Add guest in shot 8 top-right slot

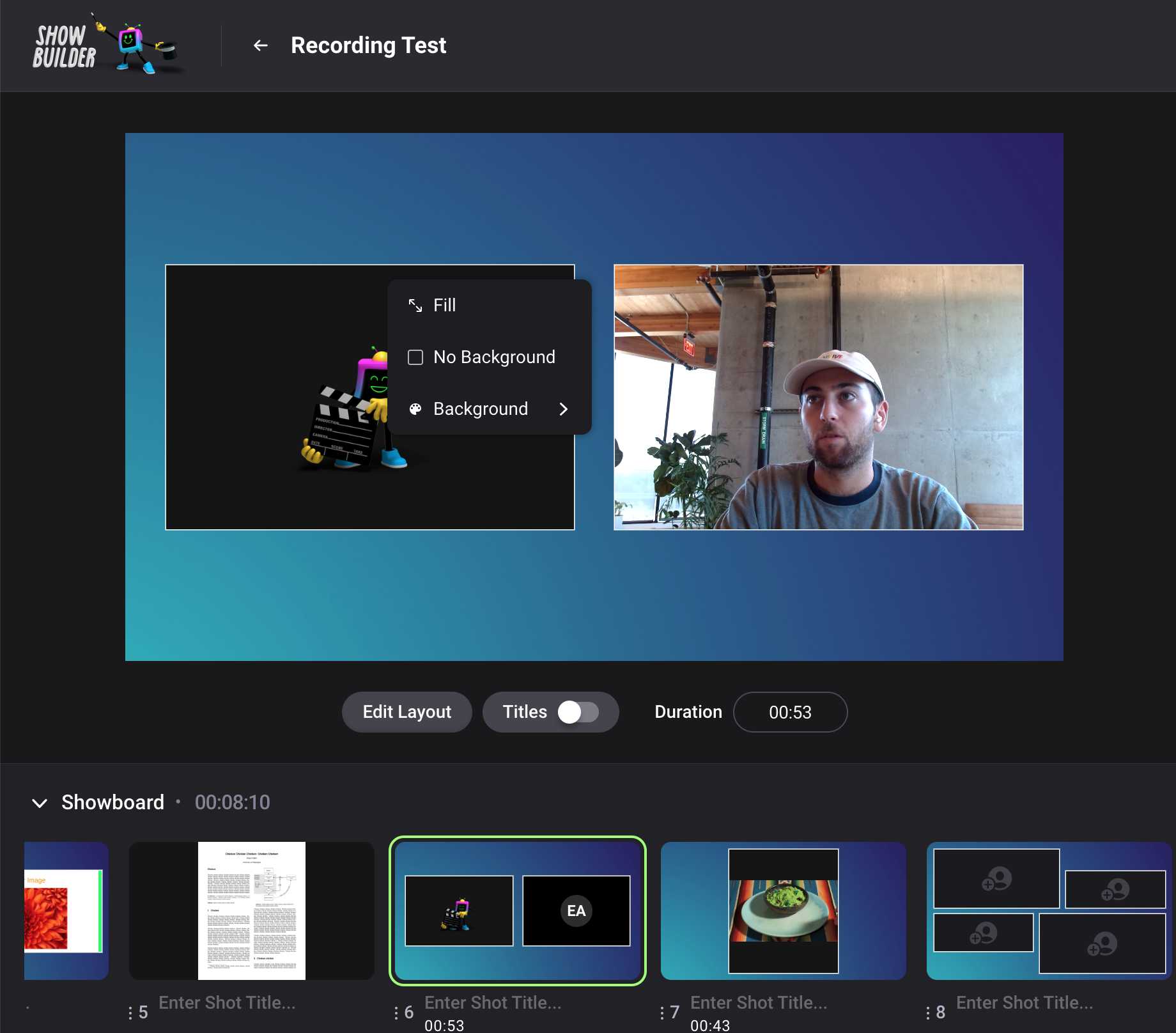click(x=1115, y=889)
